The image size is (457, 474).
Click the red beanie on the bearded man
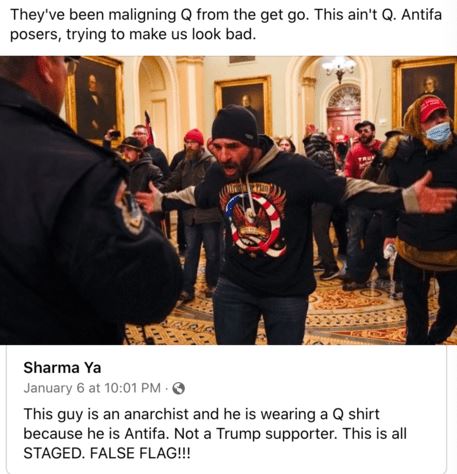194,136
